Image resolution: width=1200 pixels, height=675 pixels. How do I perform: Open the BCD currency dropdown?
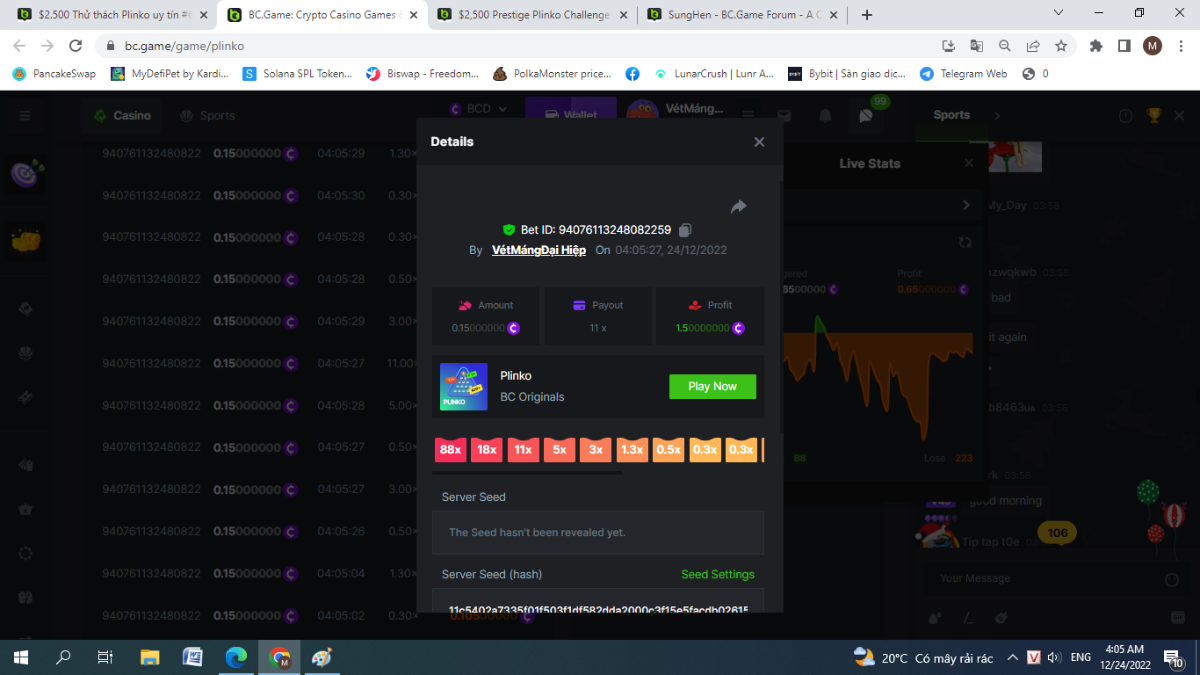477,109
